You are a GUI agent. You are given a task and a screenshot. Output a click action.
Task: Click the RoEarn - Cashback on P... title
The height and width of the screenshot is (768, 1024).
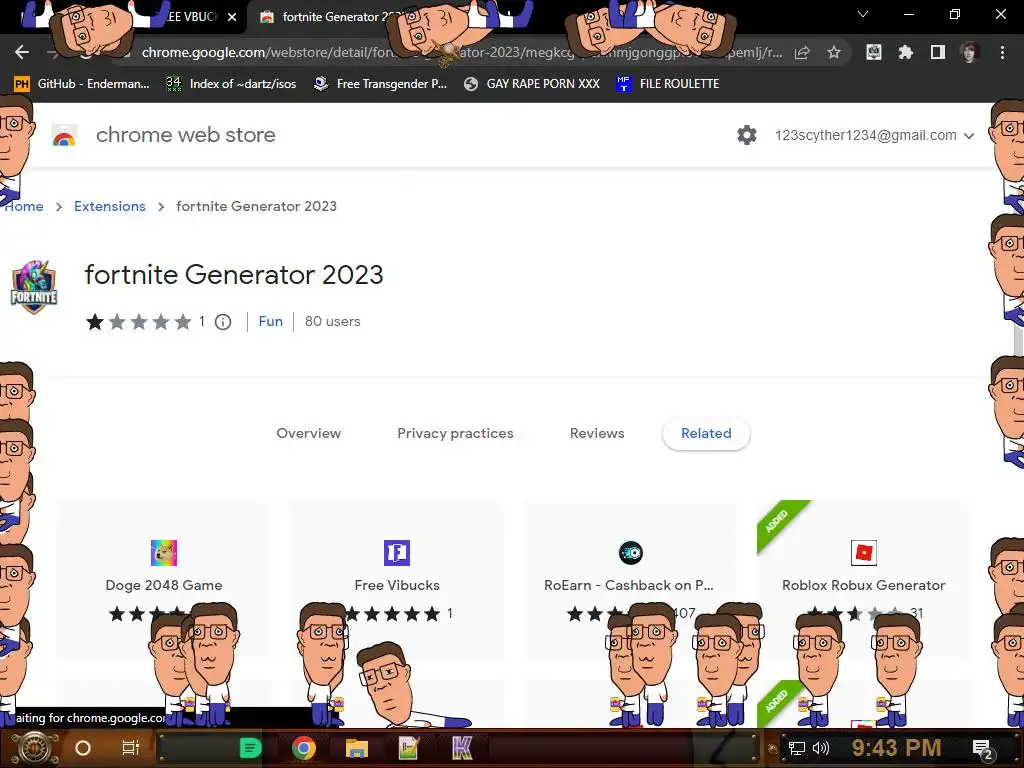pos(629,585)
